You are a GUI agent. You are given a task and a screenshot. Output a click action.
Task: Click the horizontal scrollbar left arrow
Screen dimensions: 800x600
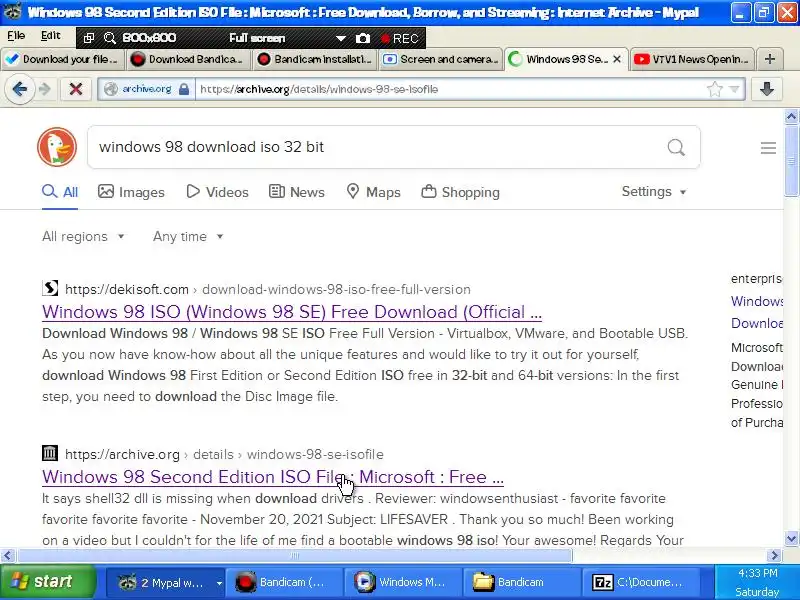(7, 555)
